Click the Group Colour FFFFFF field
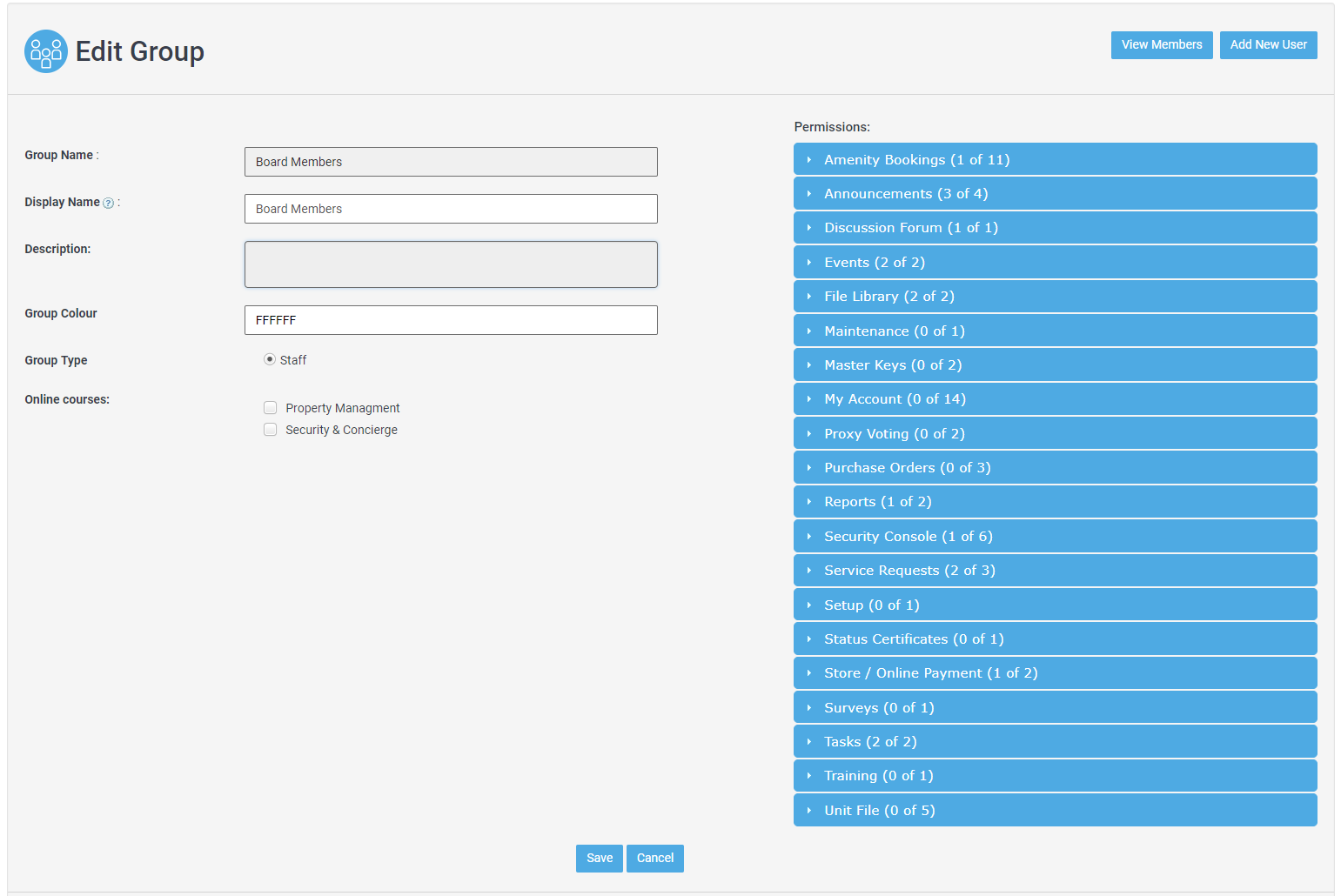The height and width of the screenshot is (896, 1341). 451,320
